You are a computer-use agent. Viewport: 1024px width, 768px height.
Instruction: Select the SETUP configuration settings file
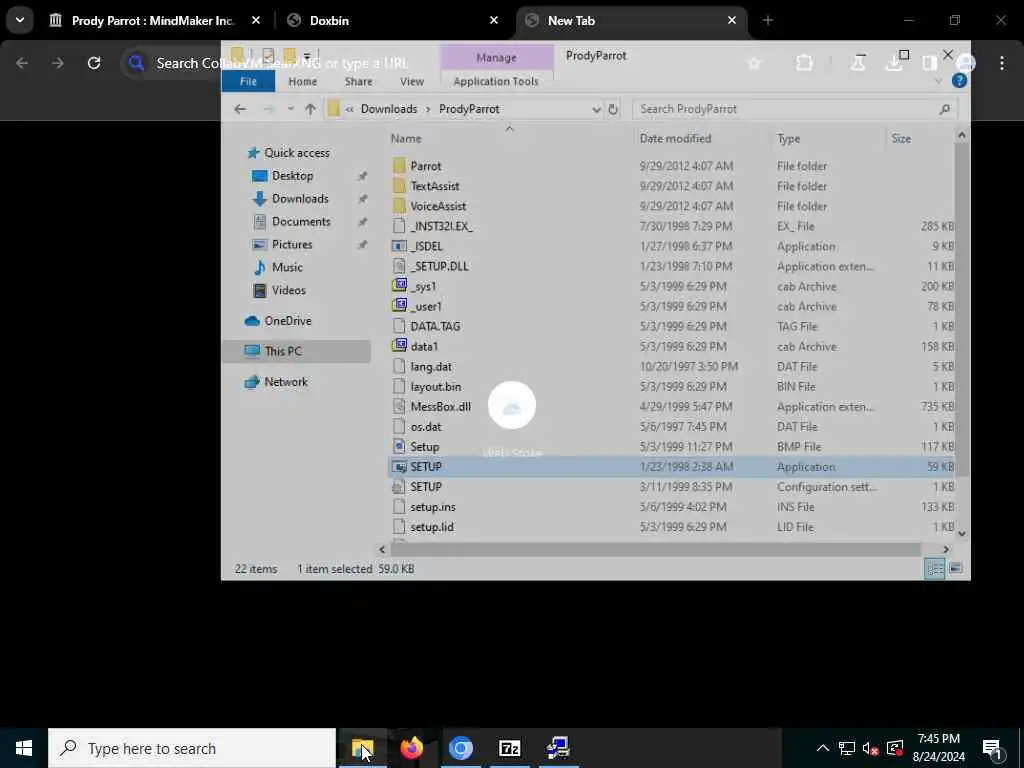coord(426,487)
